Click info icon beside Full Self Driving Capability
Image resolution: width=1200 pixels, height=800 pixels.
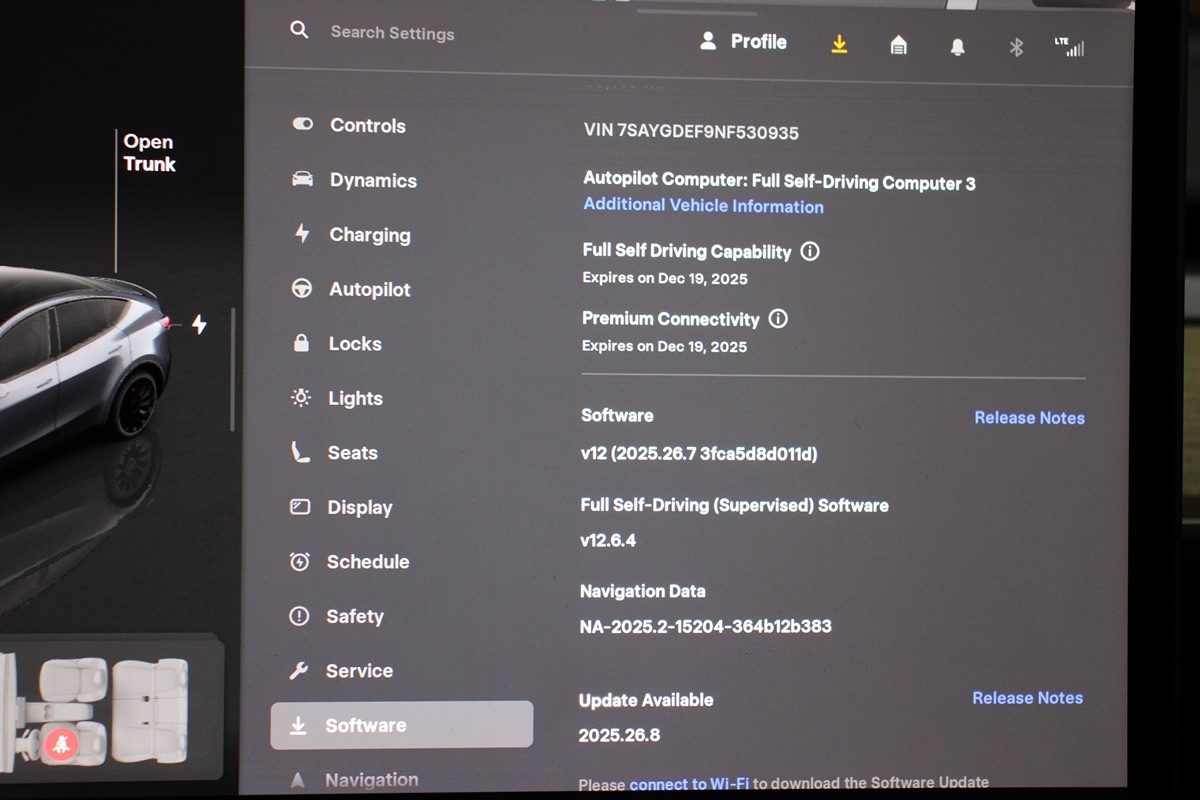pos(810,252)
